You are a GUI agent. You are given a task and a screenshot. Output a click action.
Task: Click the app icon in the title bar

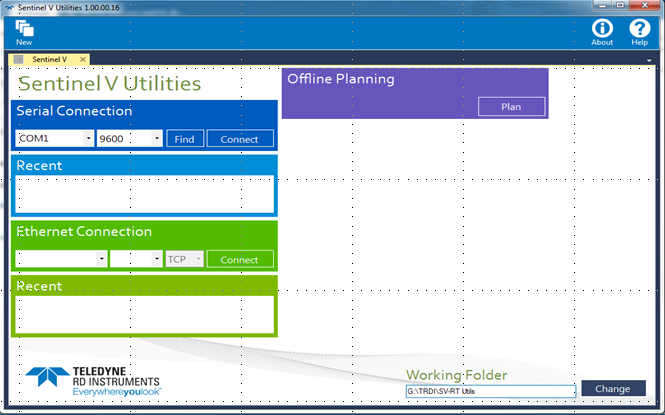tap(9, 7)
